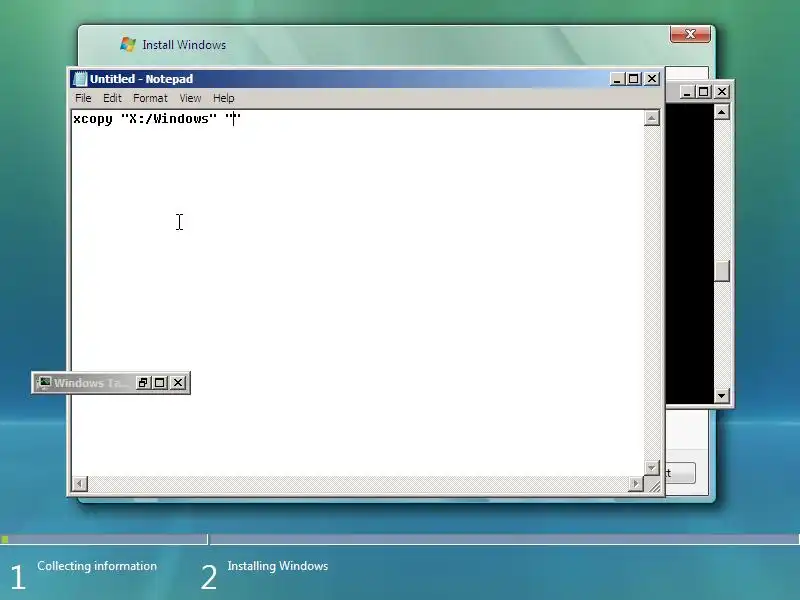Click Notepad vertical scroll-down arrow
This screenshot has height=600, width=800.
click(652, 467)
